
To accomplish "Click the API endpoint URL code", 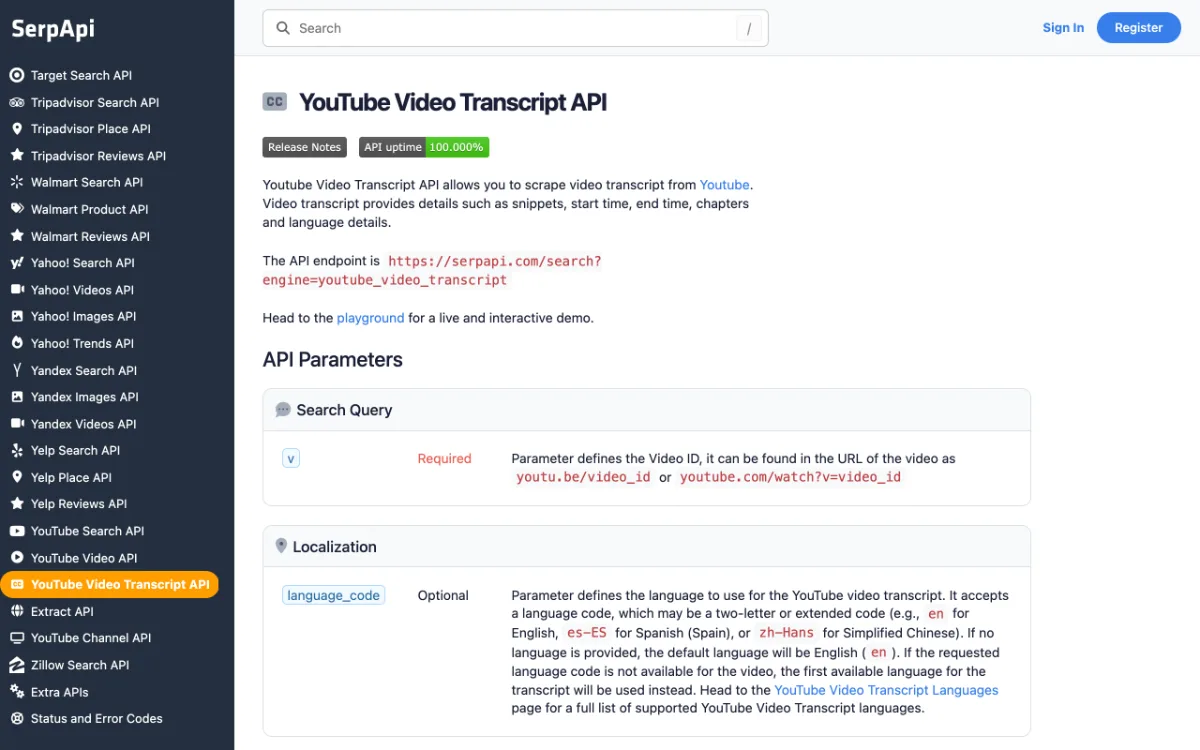I will click(432, 270).
